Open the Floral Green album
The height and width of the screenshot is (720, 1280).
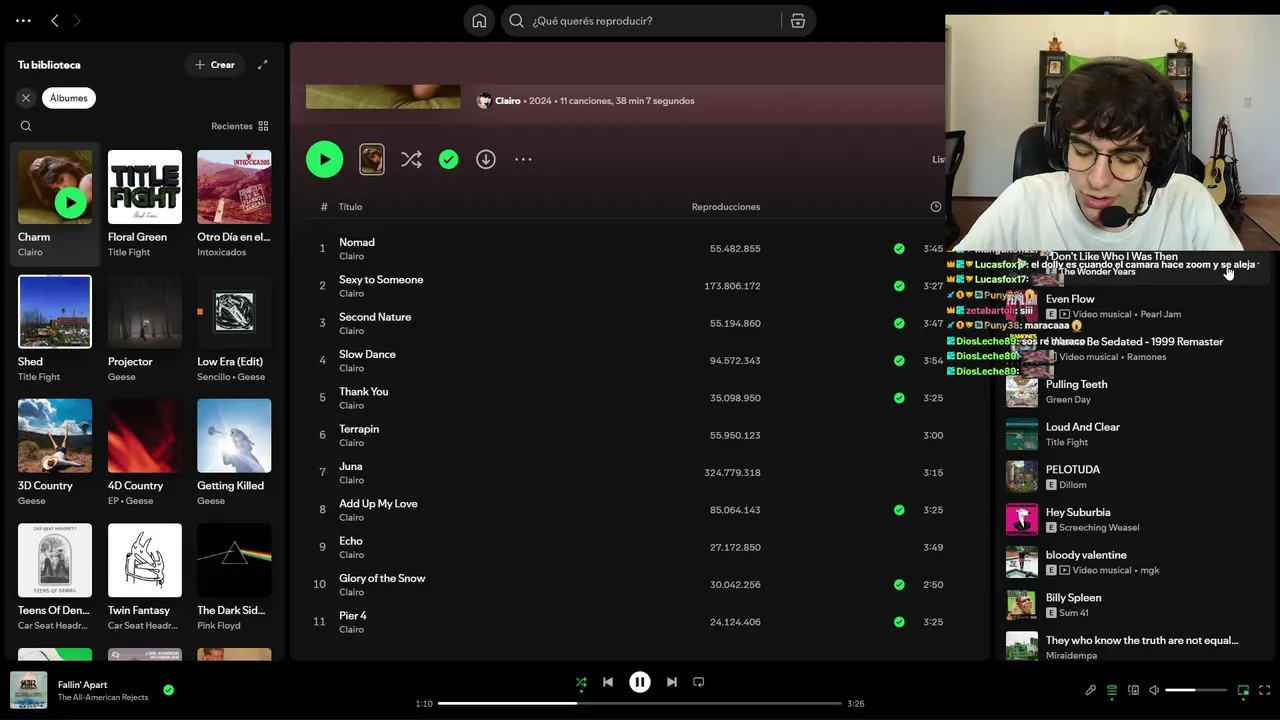145,203
